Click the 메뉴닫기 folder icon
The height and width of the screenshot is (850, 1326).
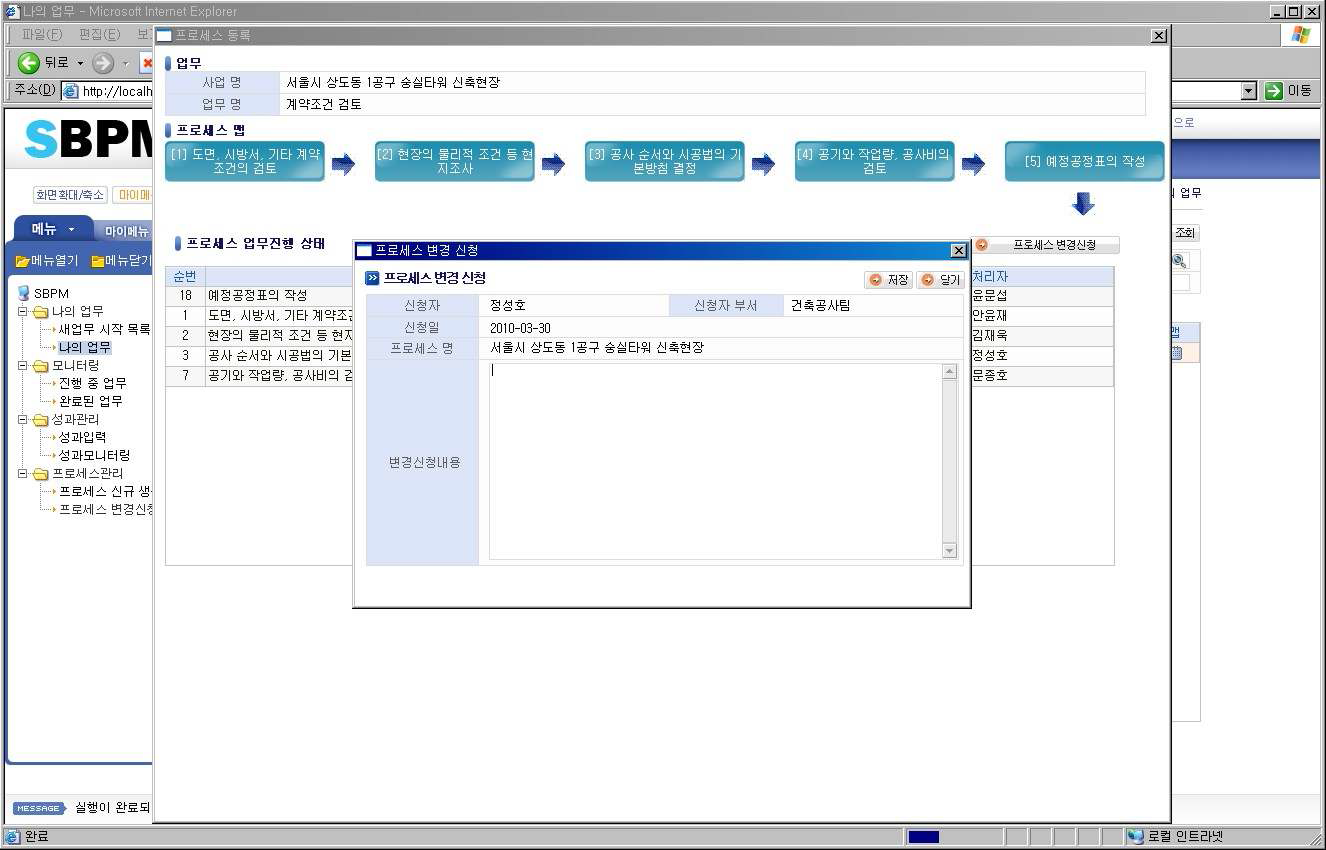pos(98,261)
